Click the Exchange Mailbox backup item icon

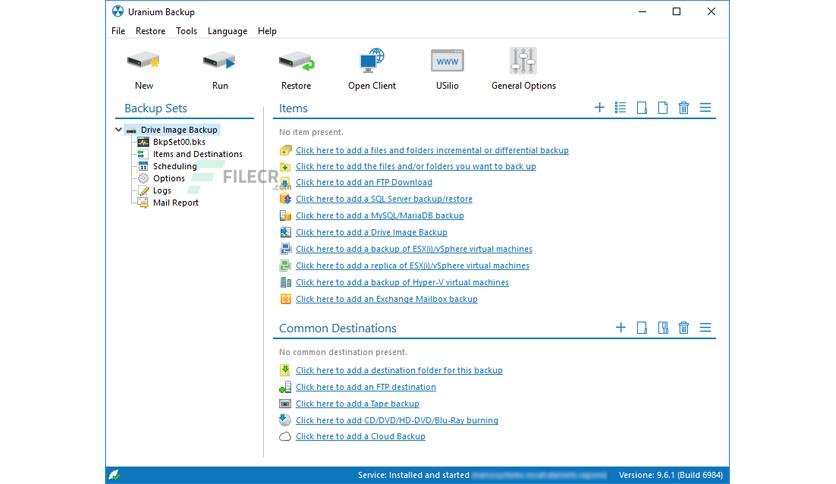click(285, 299)
